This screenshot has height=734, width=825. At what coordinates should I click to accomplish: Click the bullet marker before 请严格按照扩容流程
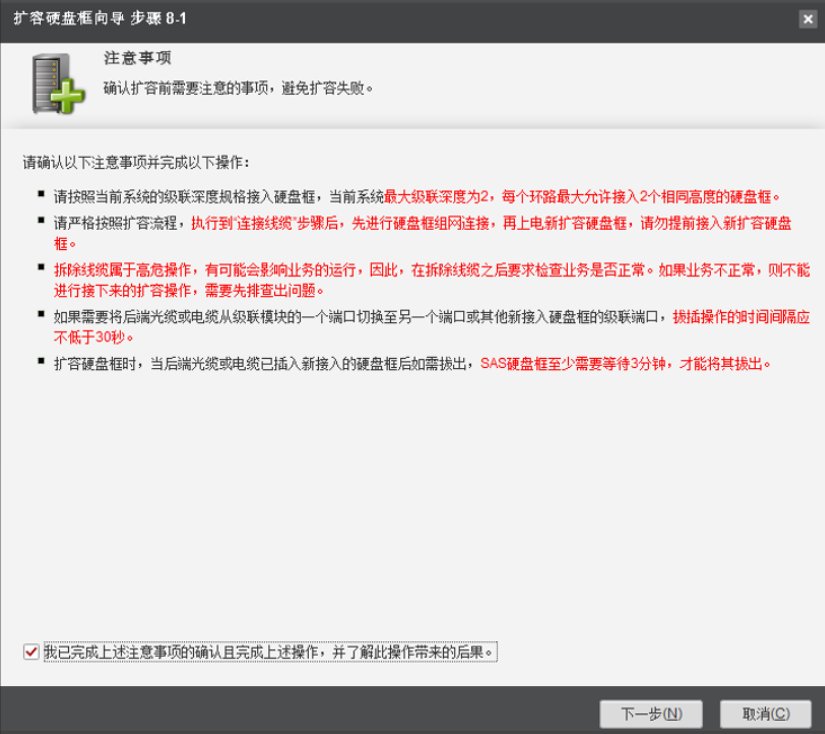tap(41, 220)
